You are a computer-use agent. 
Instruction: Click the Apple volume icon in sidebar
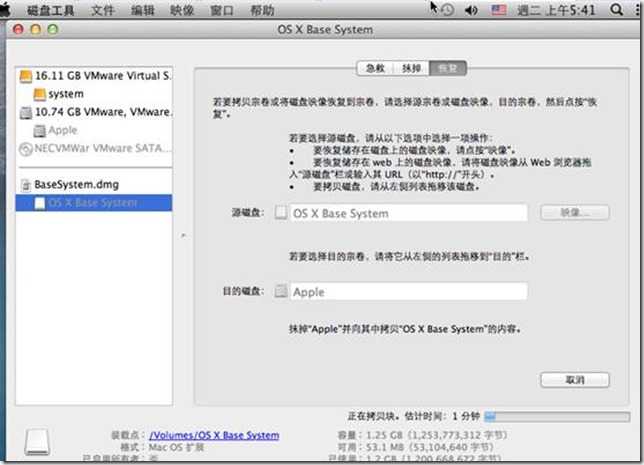39,131
